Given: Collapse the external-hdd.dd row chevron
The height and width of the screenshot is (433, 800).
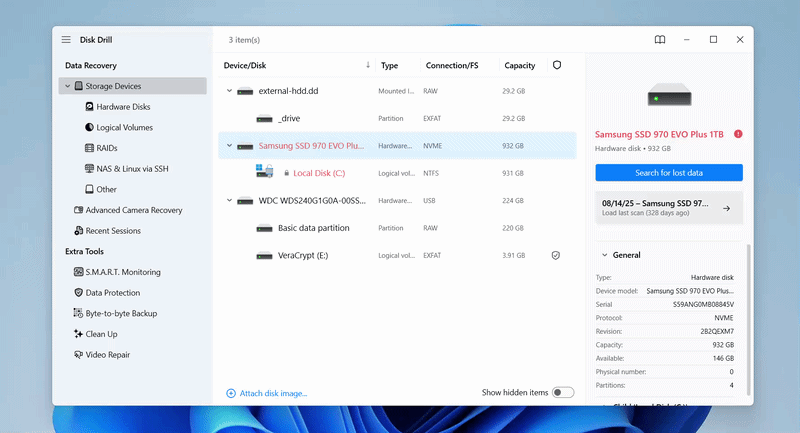Looking at the screenshot, I should point(229,91).
